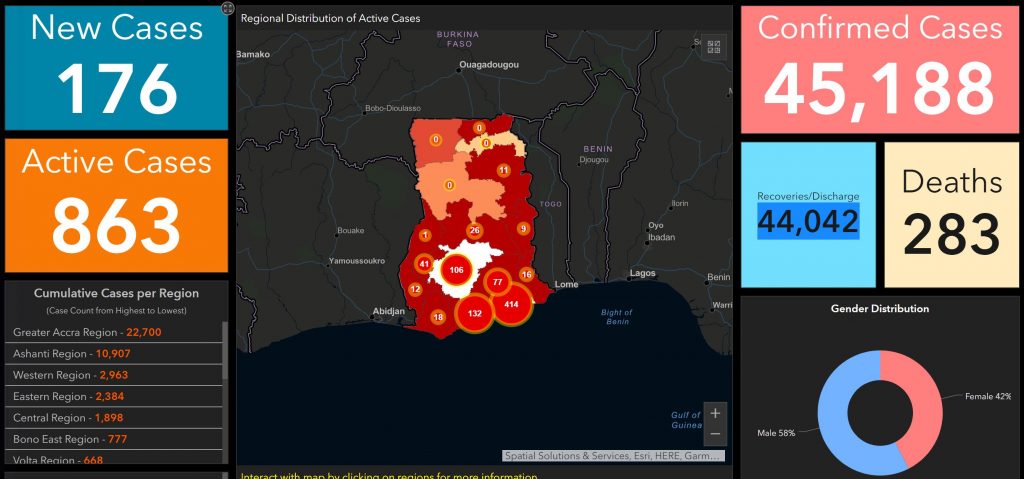Open the basemap gallery grid icon
Viewport: 1024px width, 479px height.
pos(714,46)
